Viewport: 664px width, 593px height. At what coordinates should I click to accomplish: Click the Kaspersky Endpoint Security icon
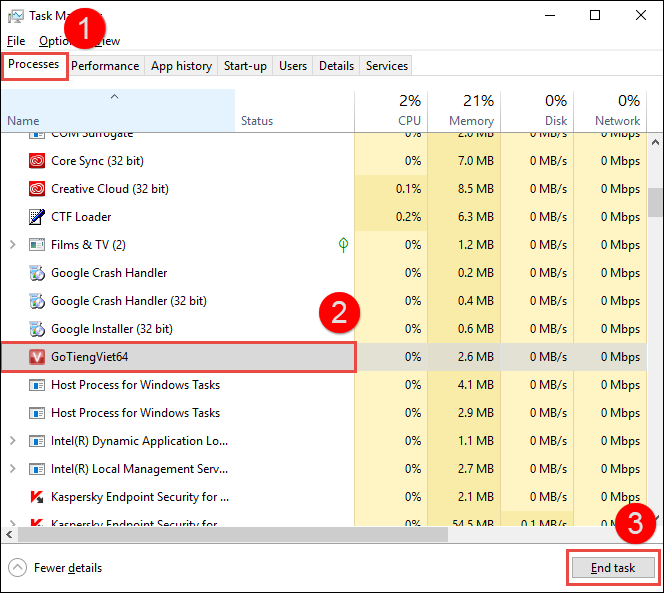(37, 497)
